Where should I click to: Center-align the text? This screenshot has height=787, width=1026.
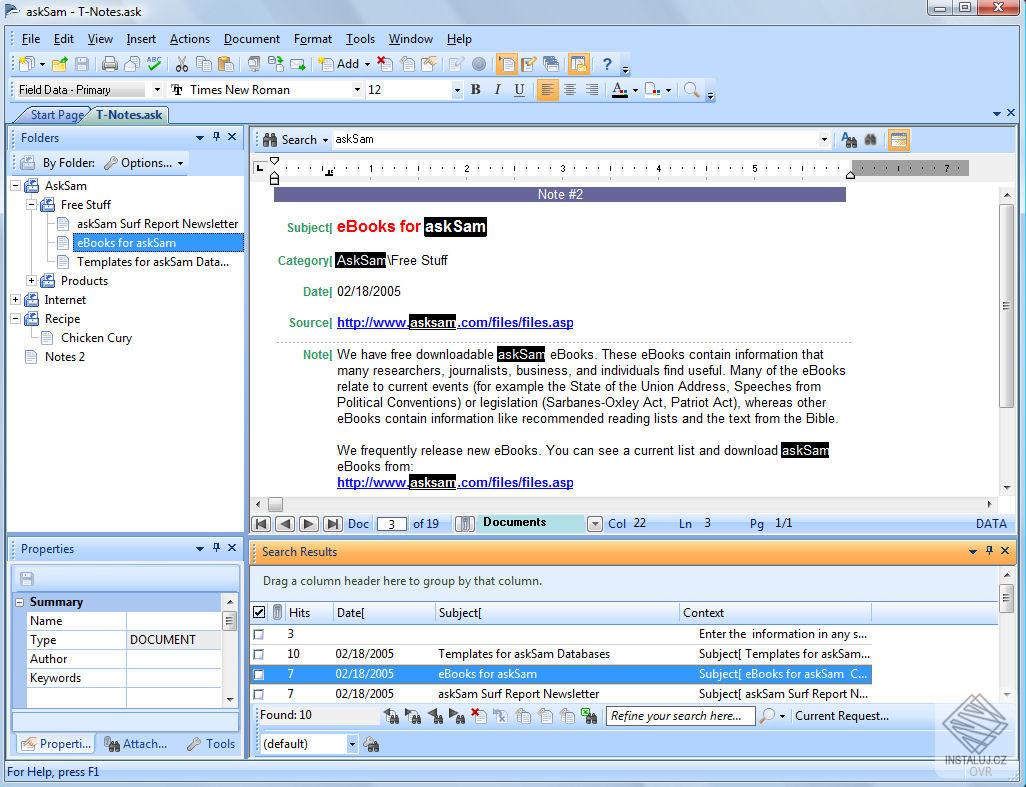[x=569, y=90]
